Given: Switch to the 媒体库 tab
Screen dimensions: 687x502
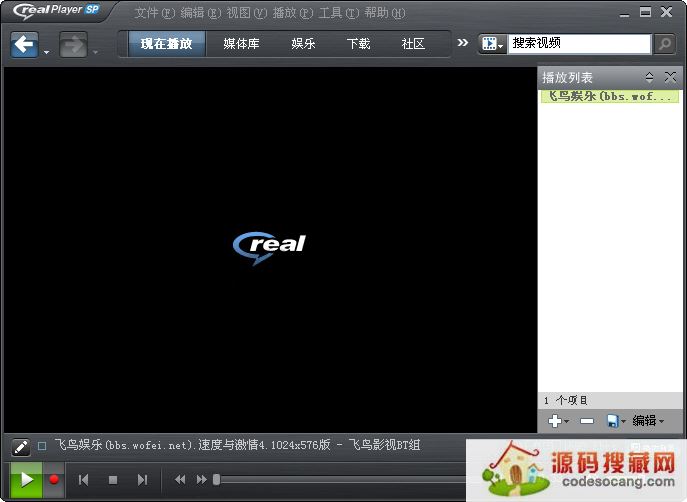Looking at the screenshot, I should (241, 44).
